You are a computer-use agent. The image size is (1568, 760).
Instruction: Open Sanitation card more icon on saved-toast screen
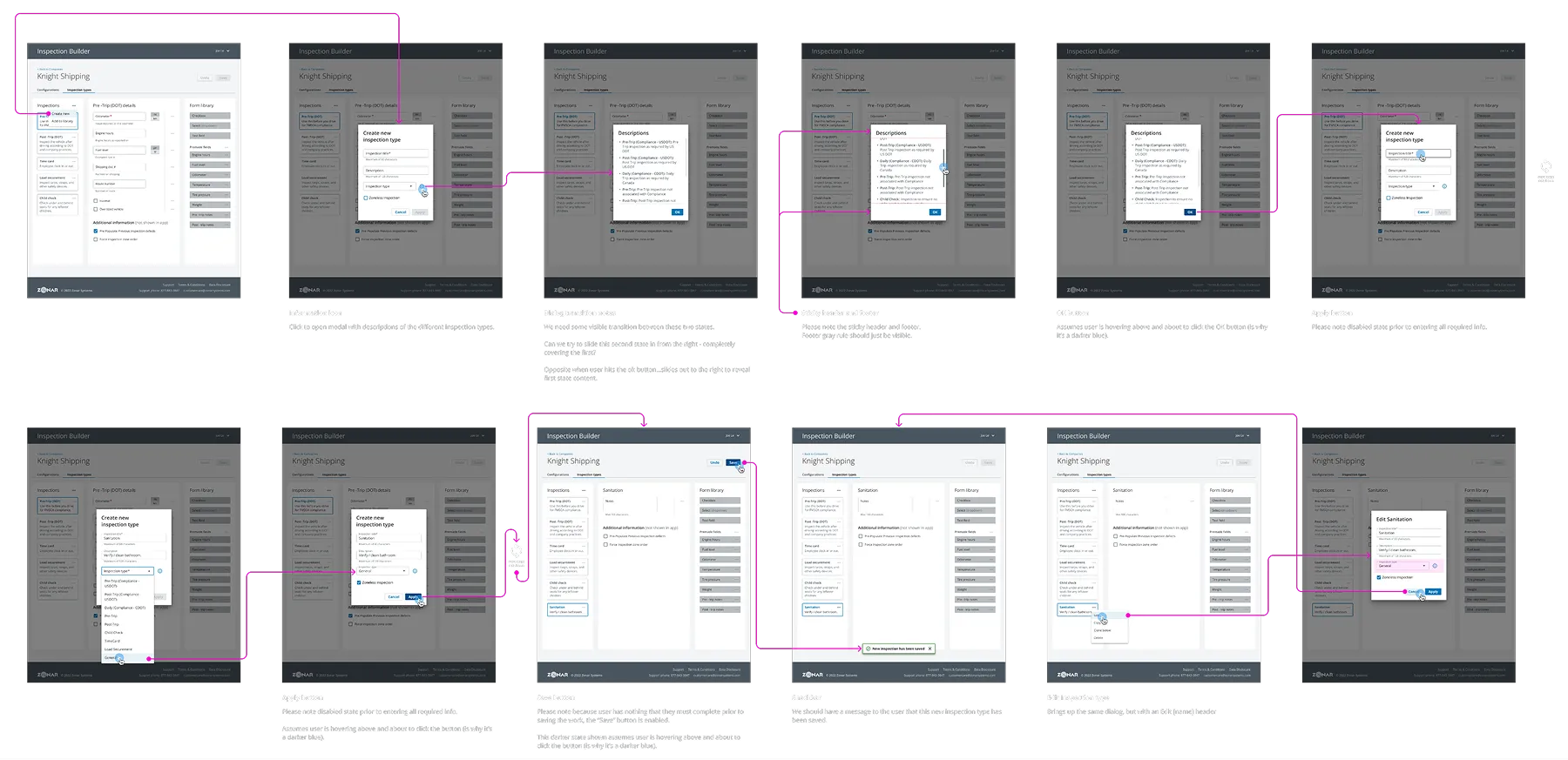point(839,607)
